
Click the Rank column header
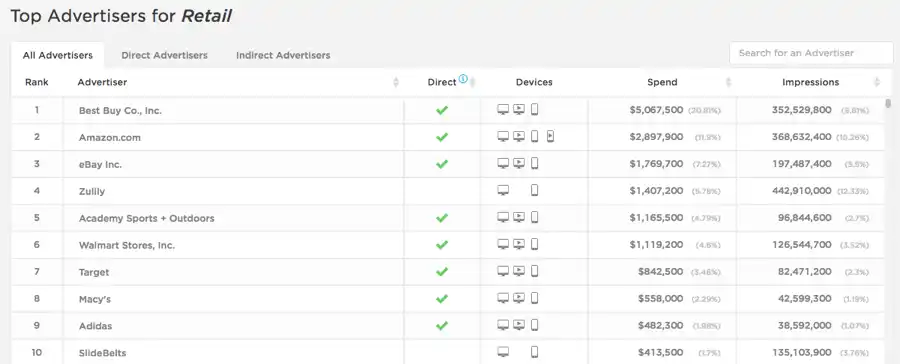coord(37,82)
